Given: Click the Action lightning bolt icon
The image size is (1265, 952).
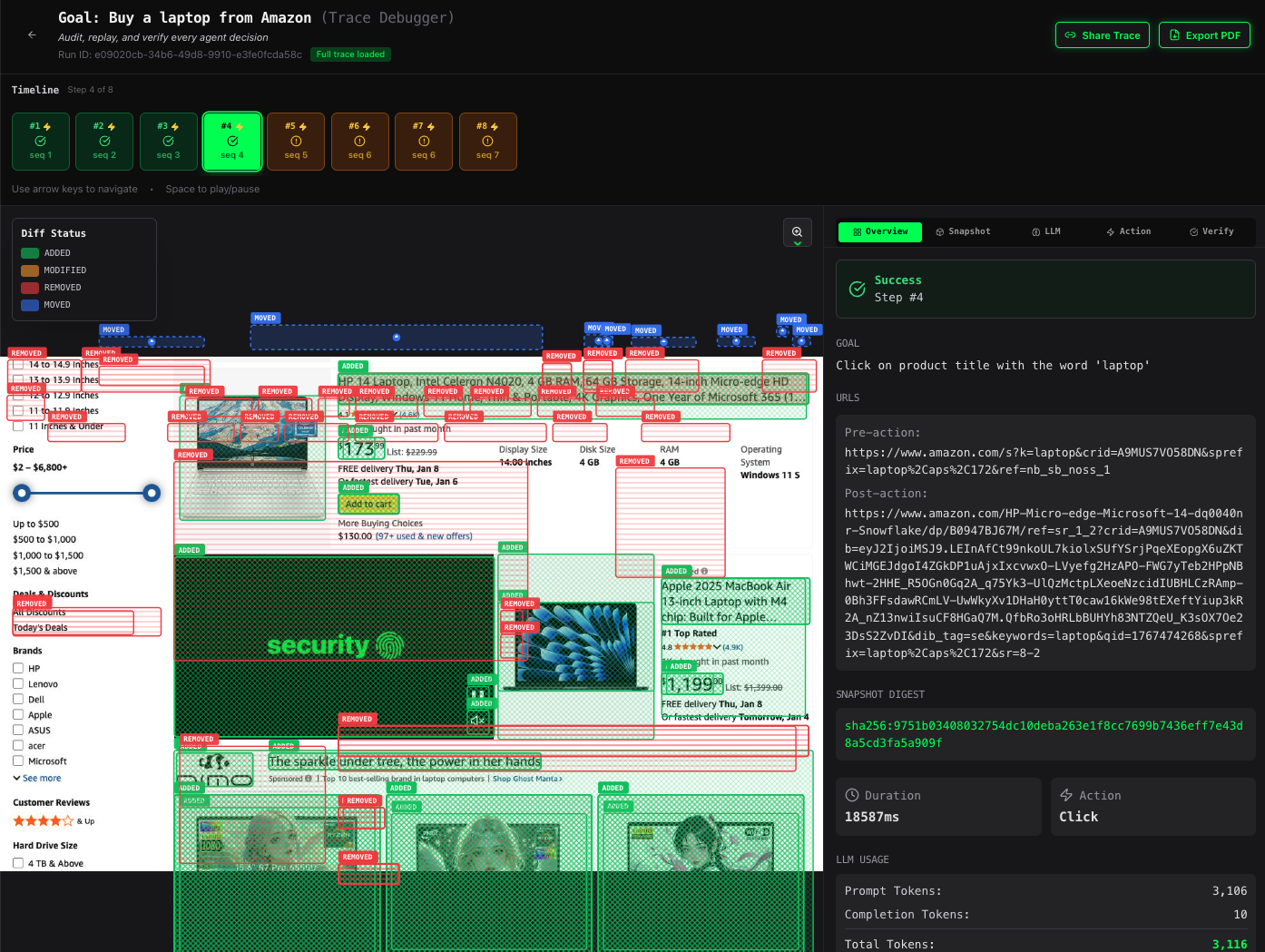Looking at the screenshot, I should pyautogui.click(x=1066, y=795).
